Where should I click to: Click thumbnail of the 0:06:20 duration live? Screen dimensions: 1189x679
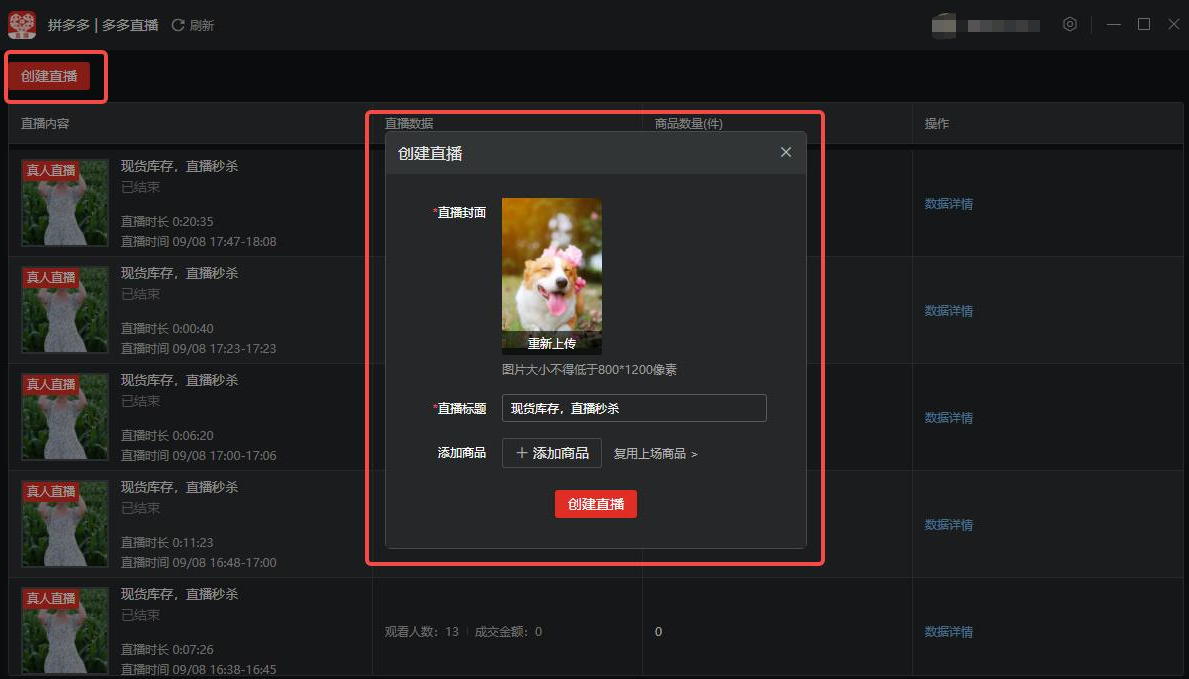(x=65, y=417)
